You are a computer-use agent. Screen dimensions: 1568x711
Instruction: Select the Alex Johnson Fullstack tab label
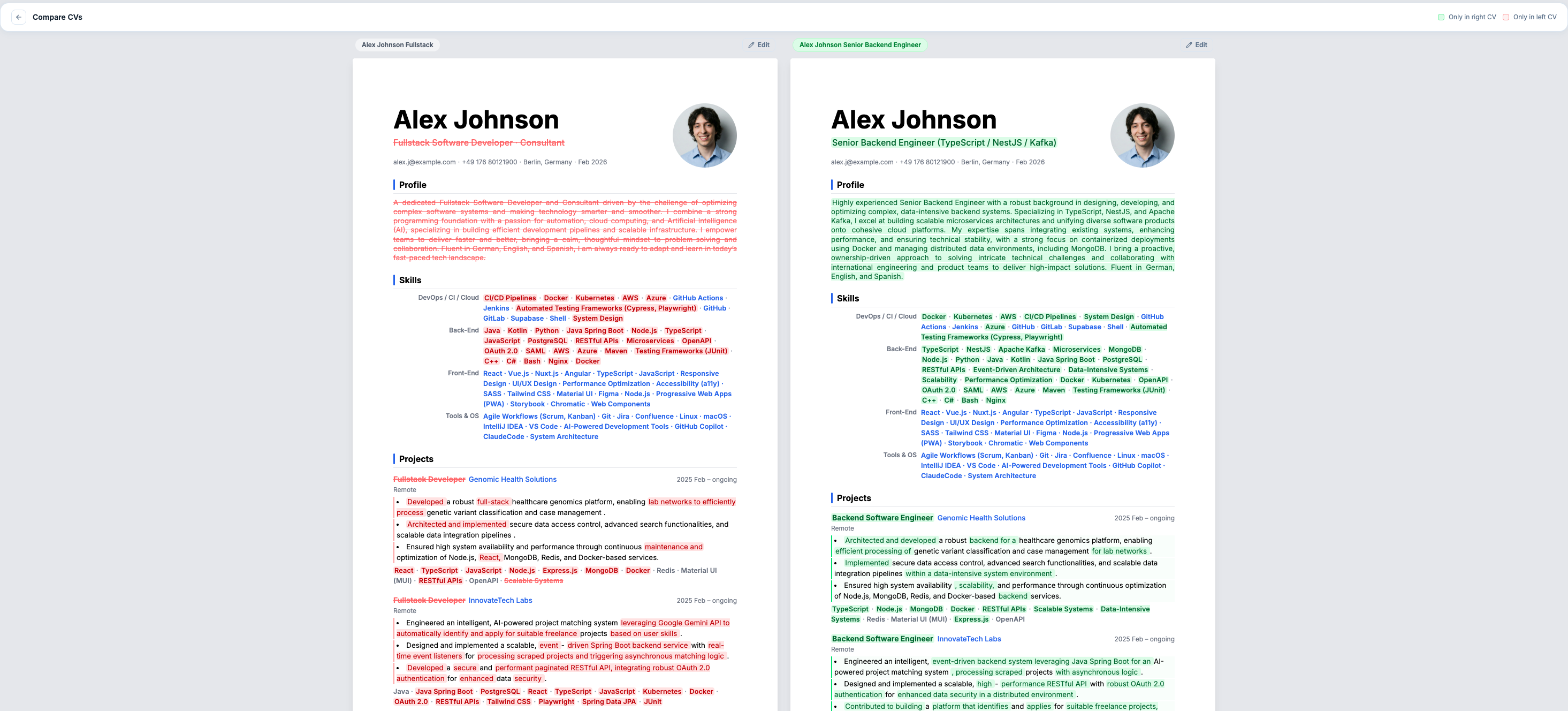click(397, 45)
